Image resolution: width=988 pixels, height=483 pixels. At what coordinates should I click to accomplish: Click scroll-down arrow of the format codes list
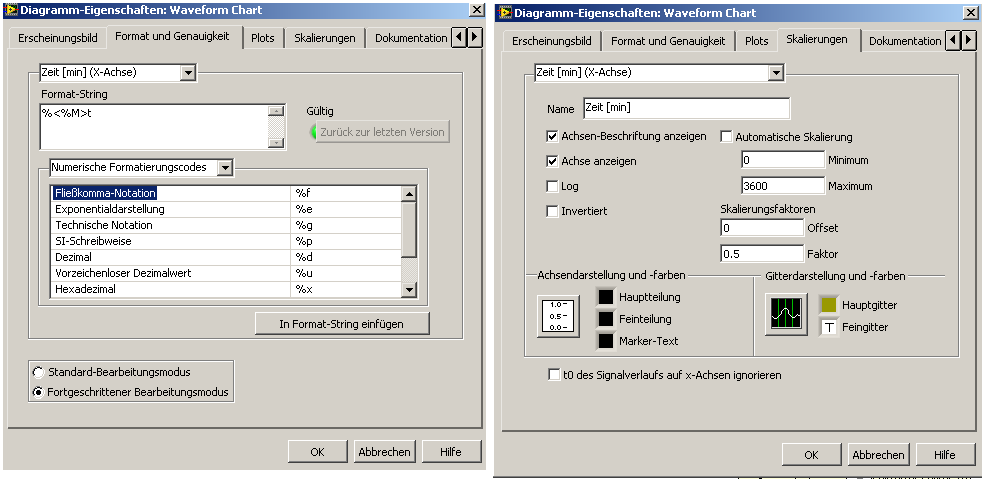pyautogui.click(x=408, y=289)
